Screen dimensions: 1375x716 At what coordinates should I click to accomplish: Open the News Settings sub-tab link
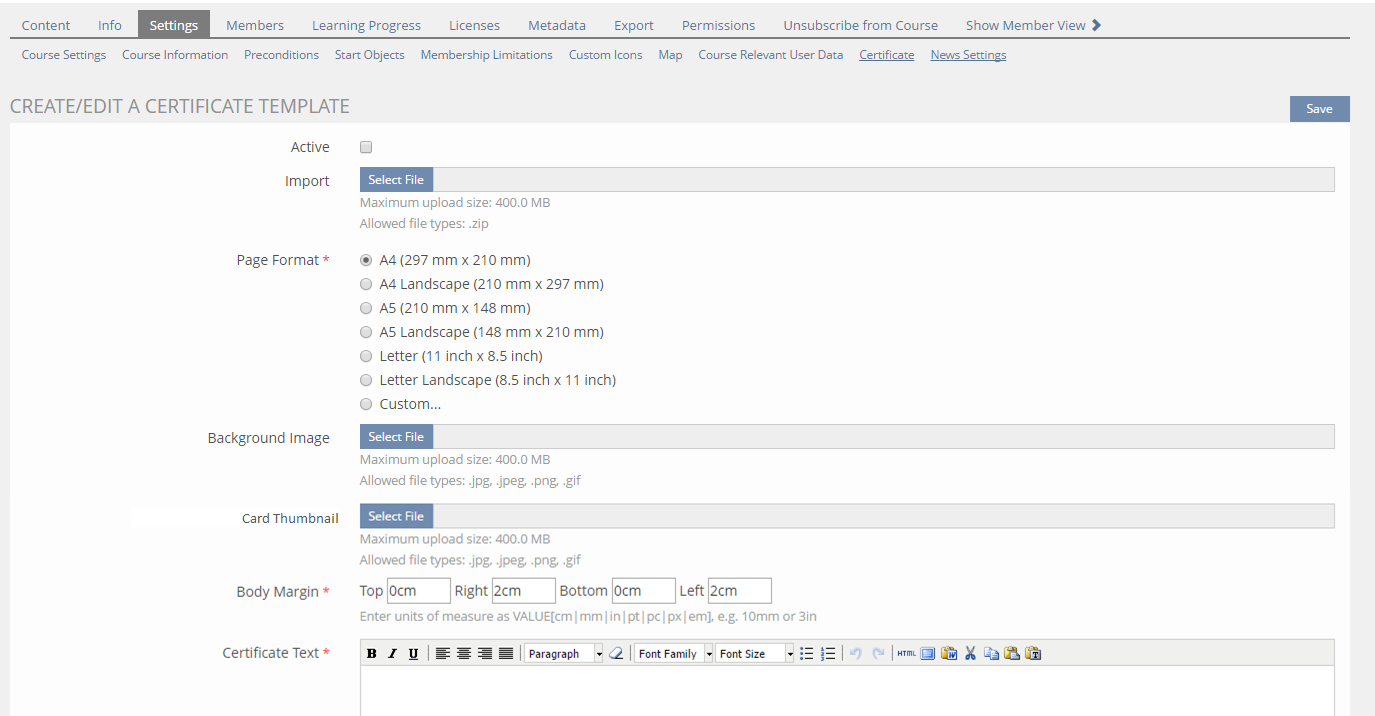[968, 55]
